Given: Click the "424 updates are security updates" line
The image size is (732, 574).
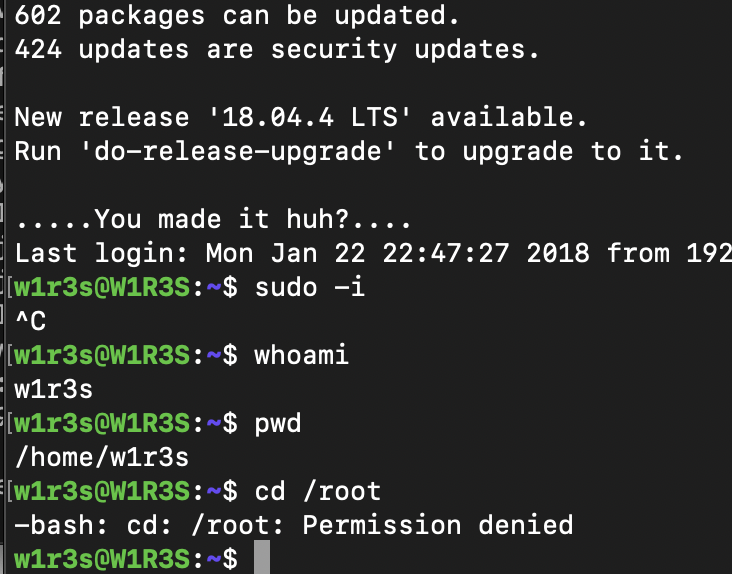Looking at the screenshot, I should pyautogui.click(x=277, y=49).
